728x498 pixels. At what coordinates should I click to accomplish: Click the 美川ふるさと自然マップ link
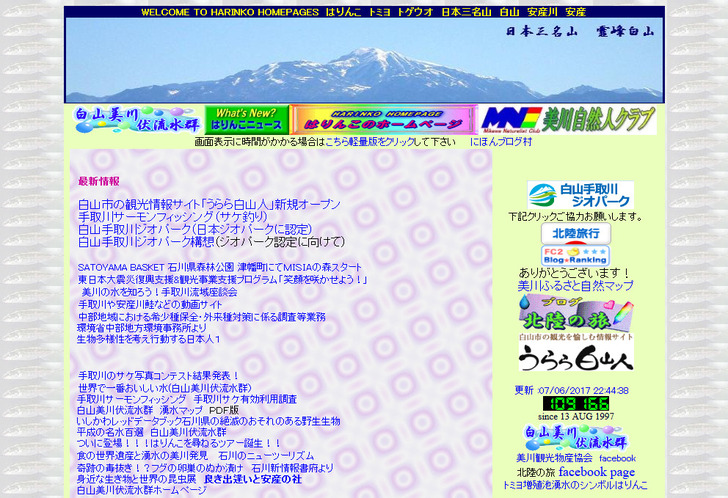[x=575, y=286]
